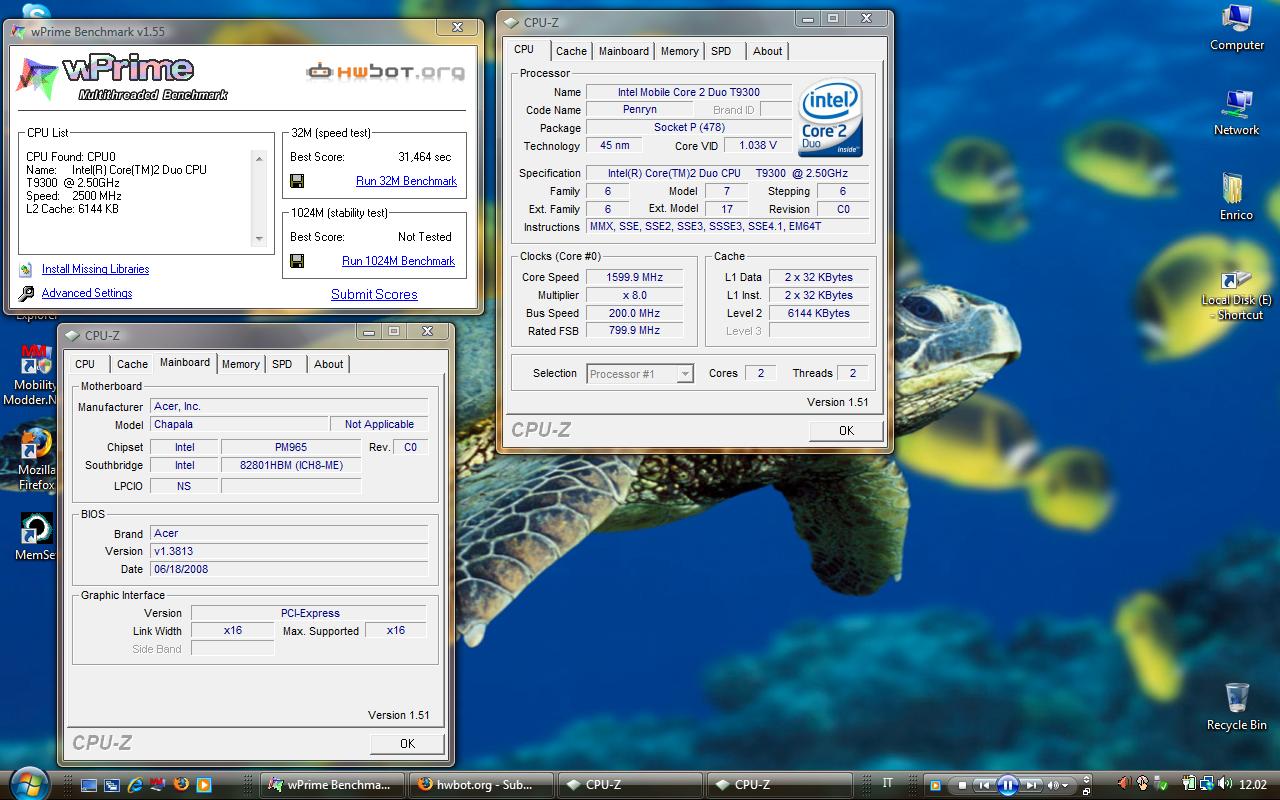Click Install Missing Libraries link
Viewport: 1280px width, 800px height.
pyautogui.click(x=95, y=269)
